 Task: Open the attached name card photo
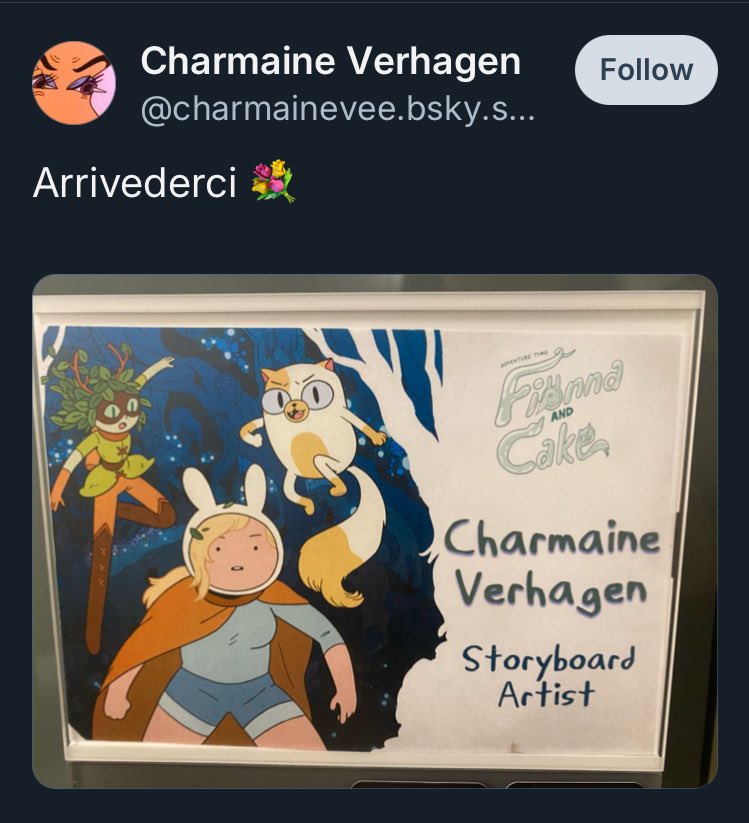pyautogui.click(x=375, y=531)
